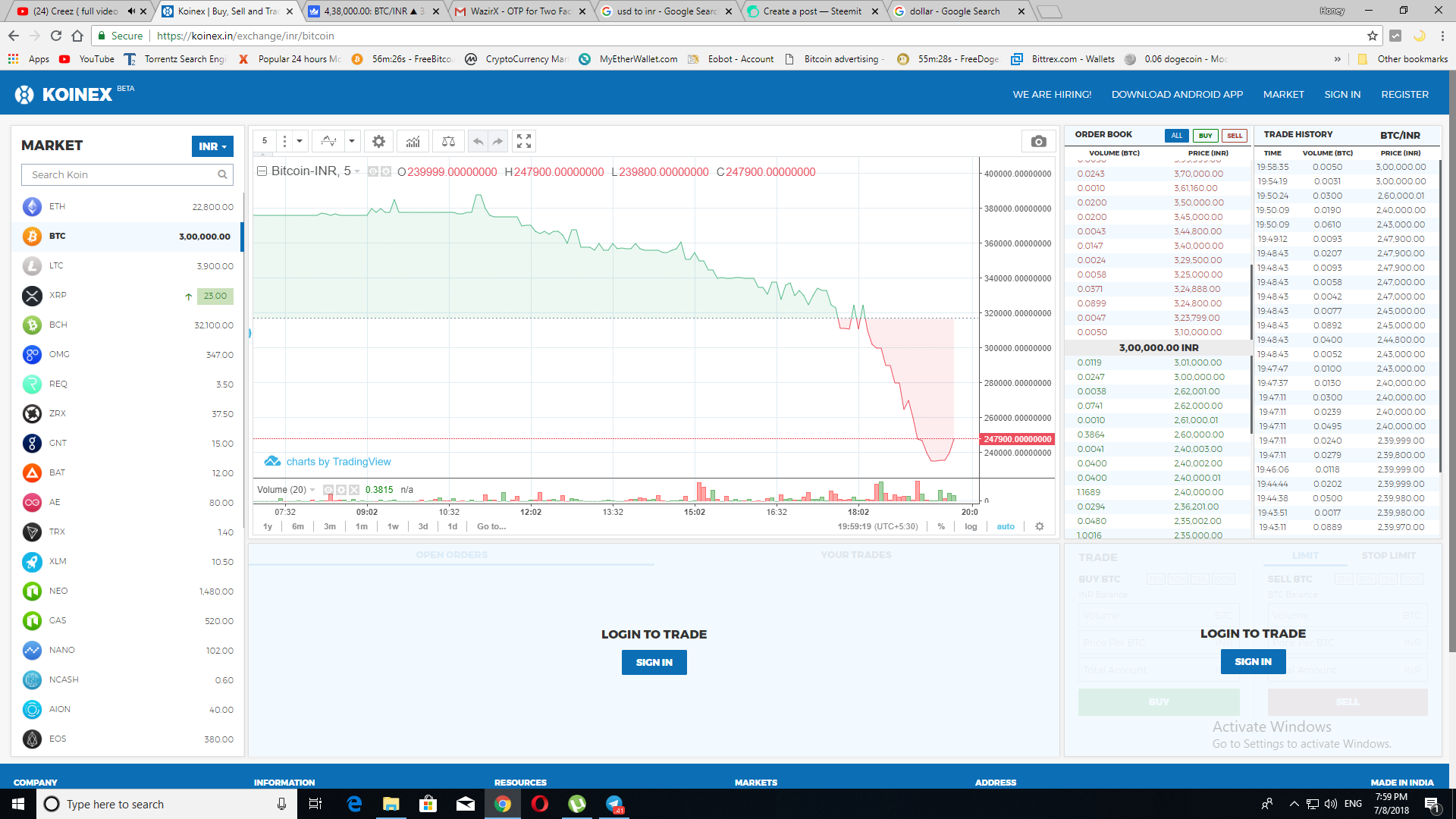Go to REGISTER page
The image size is (1456, 819).
1404,95
